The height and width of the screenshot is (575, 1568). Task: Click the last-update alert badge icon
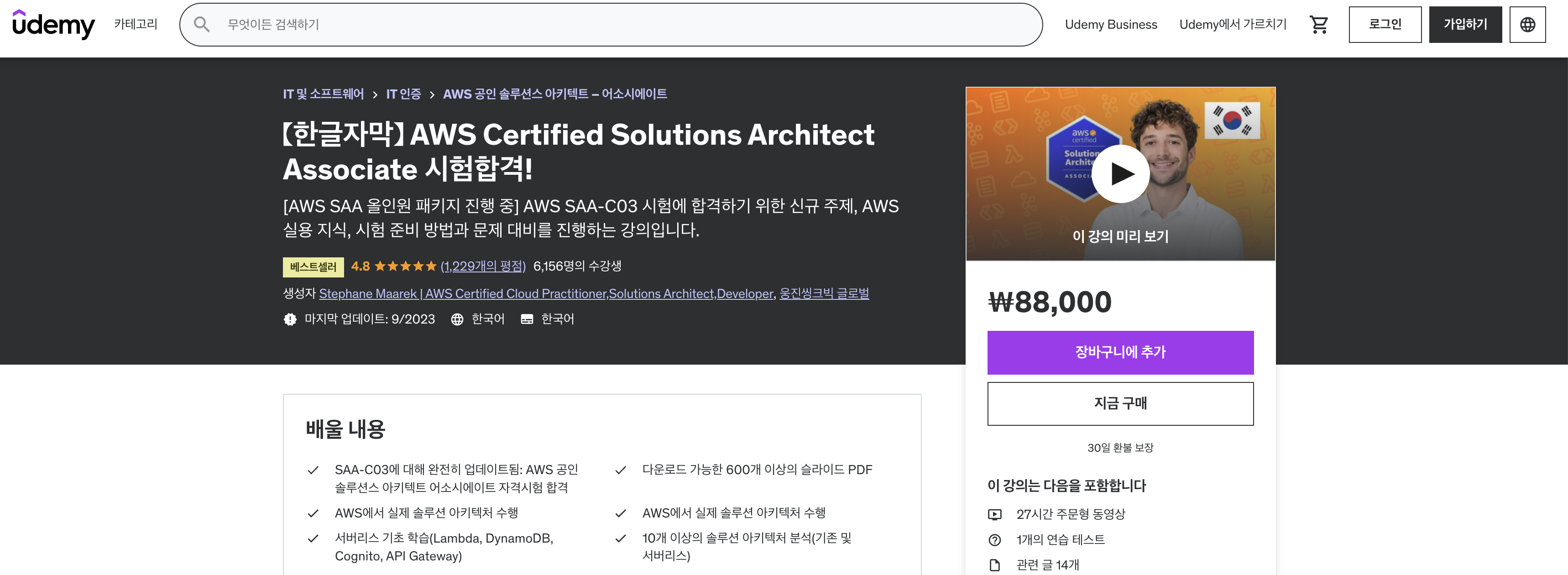(x=290, y=319)
